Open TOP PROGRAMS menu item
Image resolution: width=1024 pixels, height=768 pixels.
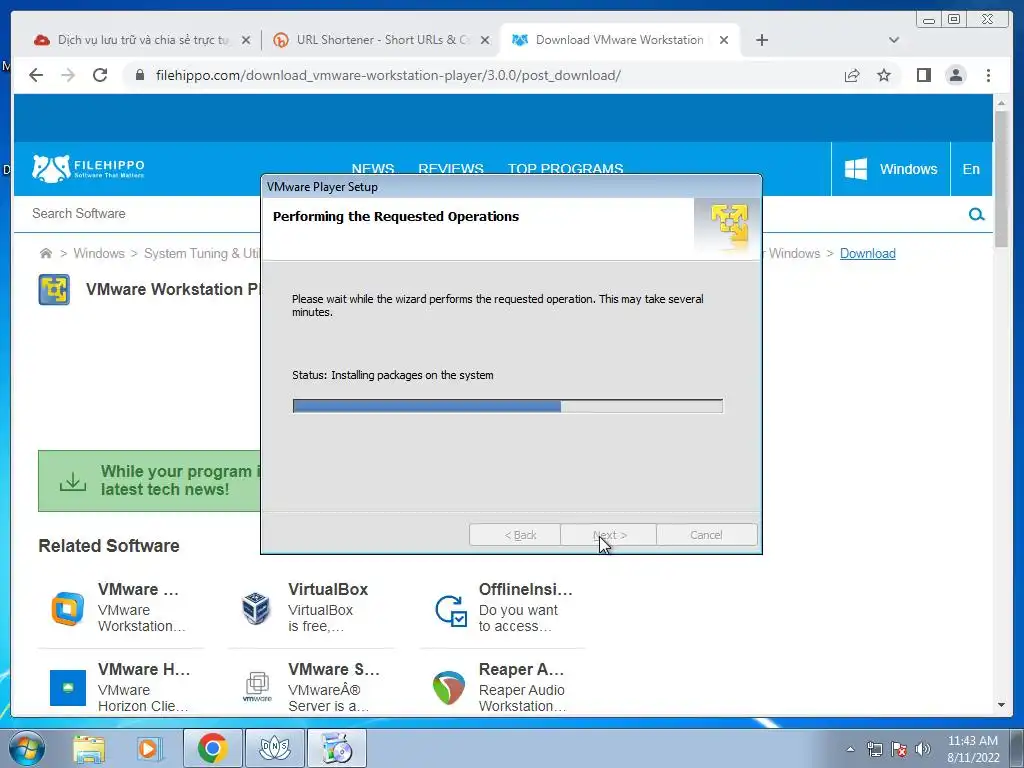[566, 168]
